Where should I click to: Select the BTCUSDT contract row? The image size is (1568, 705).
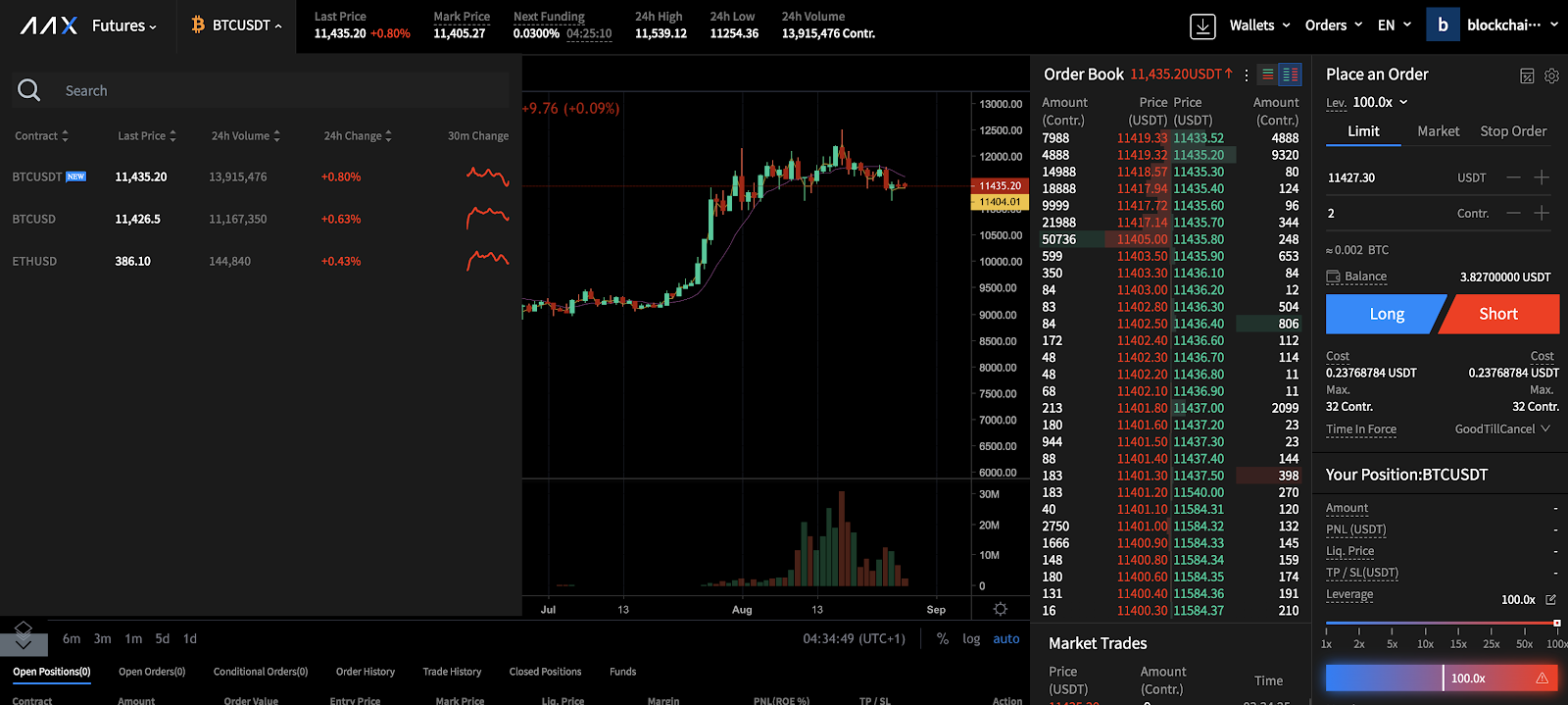[261, 177]
